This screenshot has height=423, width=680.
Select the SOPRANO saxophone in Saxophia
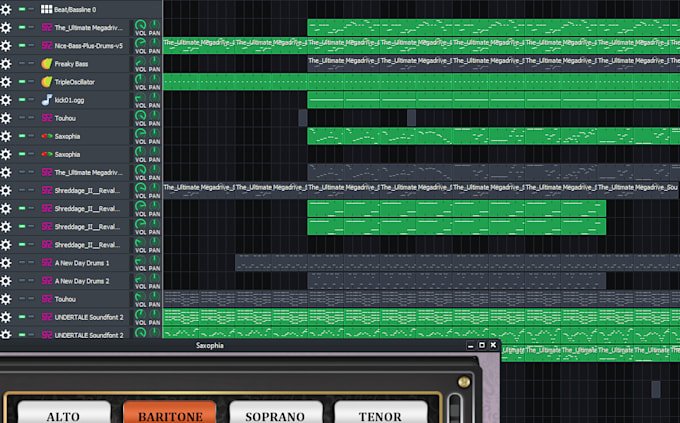[x=275, y=412]
